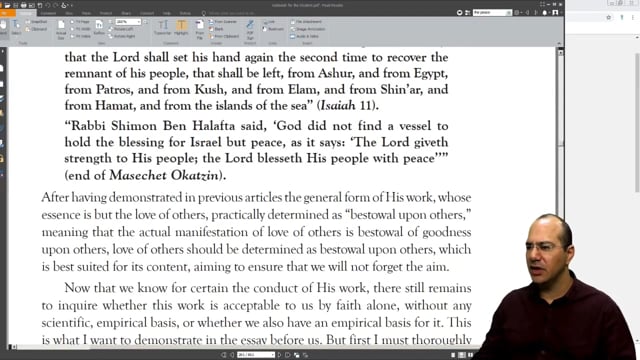This screenshot has height=360, width=640.
Task: Switch to the Protect ribbon tab
Action: pyautogui.click(x=106, y=13)
